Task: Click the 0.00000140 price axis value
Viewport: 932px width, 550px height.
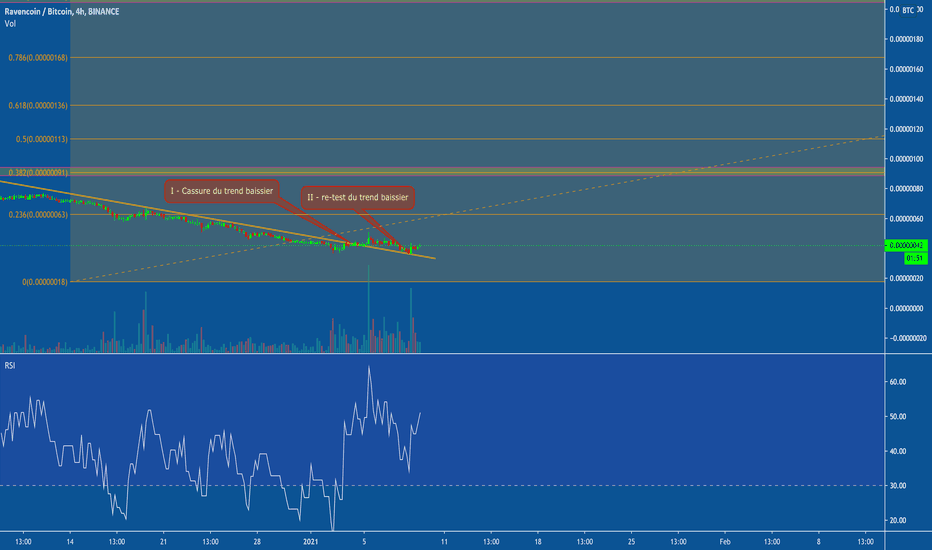Action: point(906,99)
